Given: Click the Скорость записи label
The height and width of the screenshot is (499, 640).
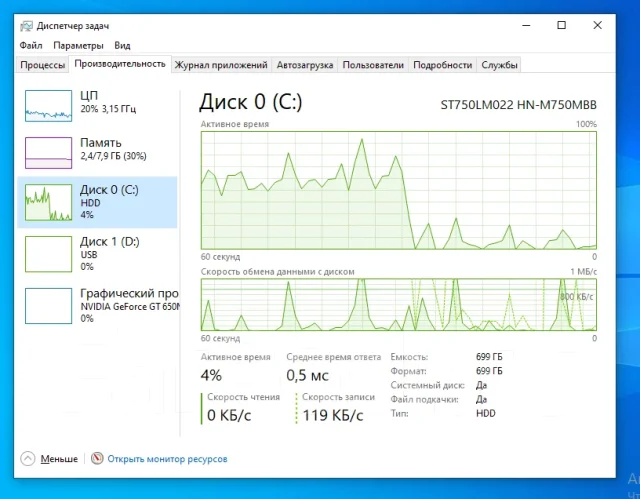Looking at the screenshot, I should (338, 397).
